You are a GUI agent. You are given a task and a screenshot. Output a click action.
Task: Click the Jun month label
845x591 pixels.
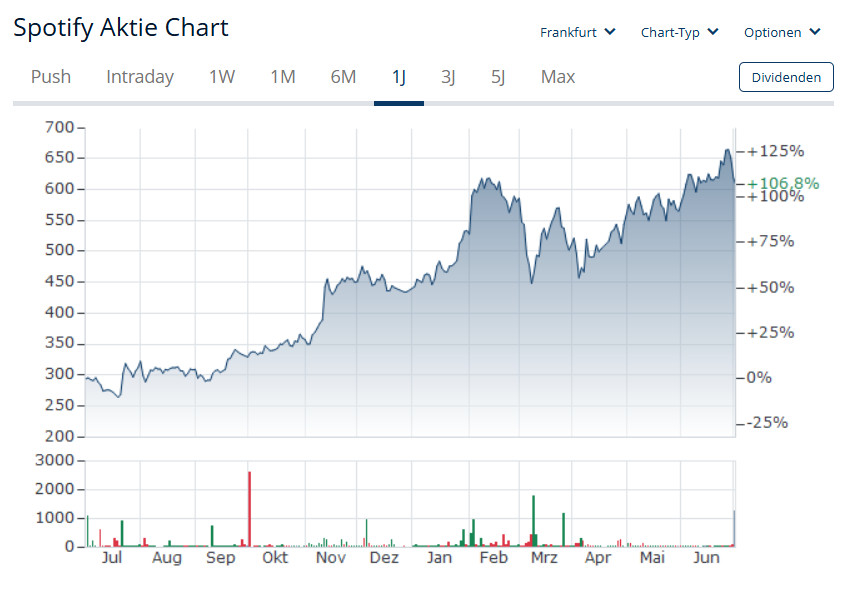point(706,558)
